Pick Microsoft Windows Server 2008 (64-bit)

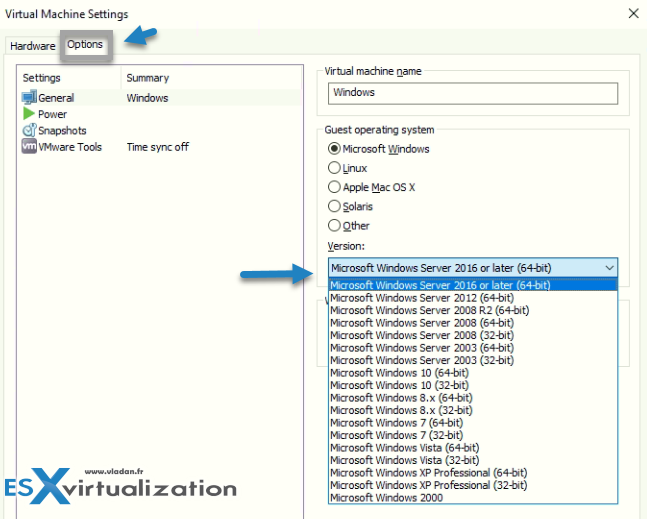tap(473, 323)
